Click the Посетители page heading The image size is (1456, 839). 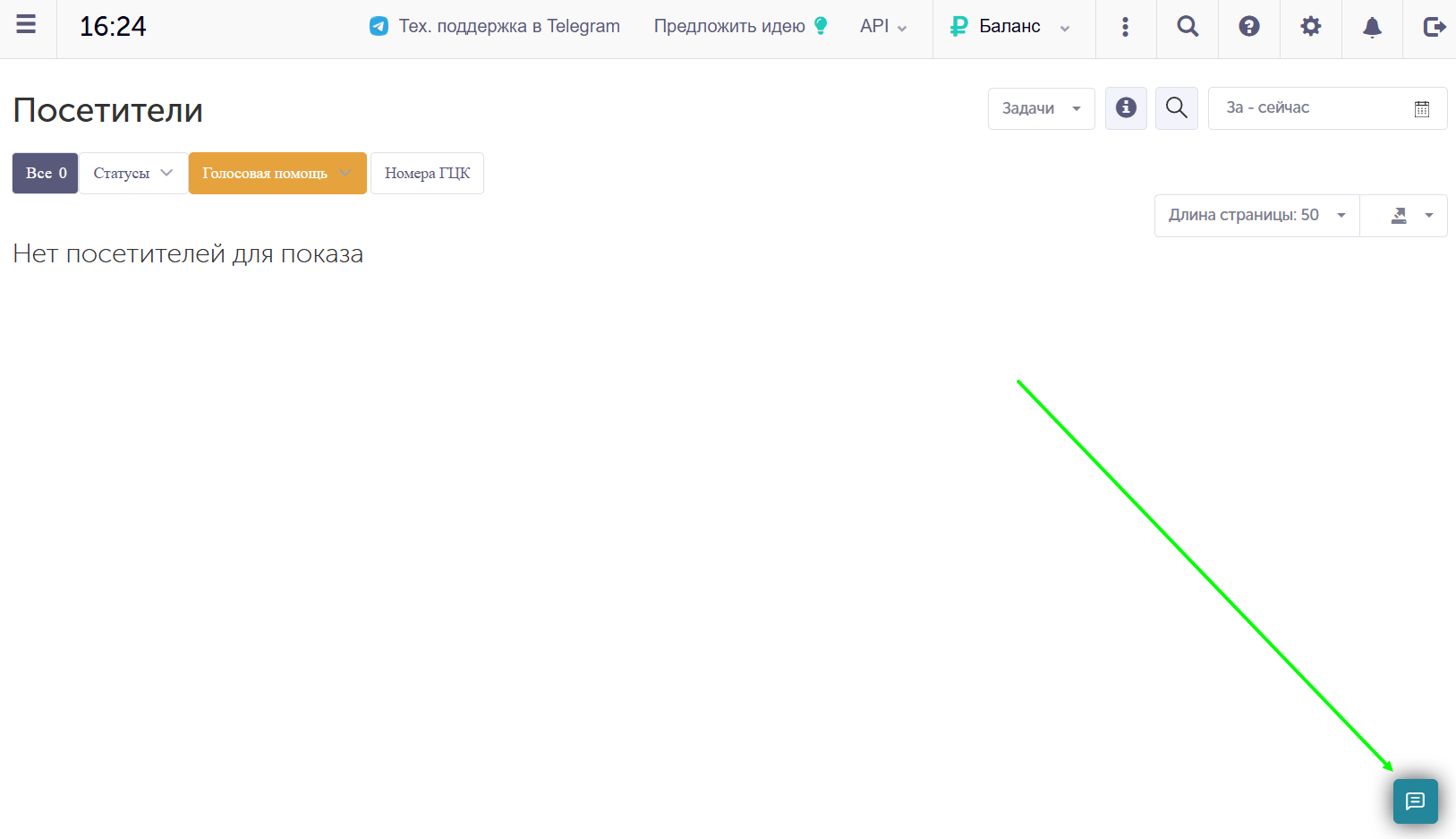108,110
